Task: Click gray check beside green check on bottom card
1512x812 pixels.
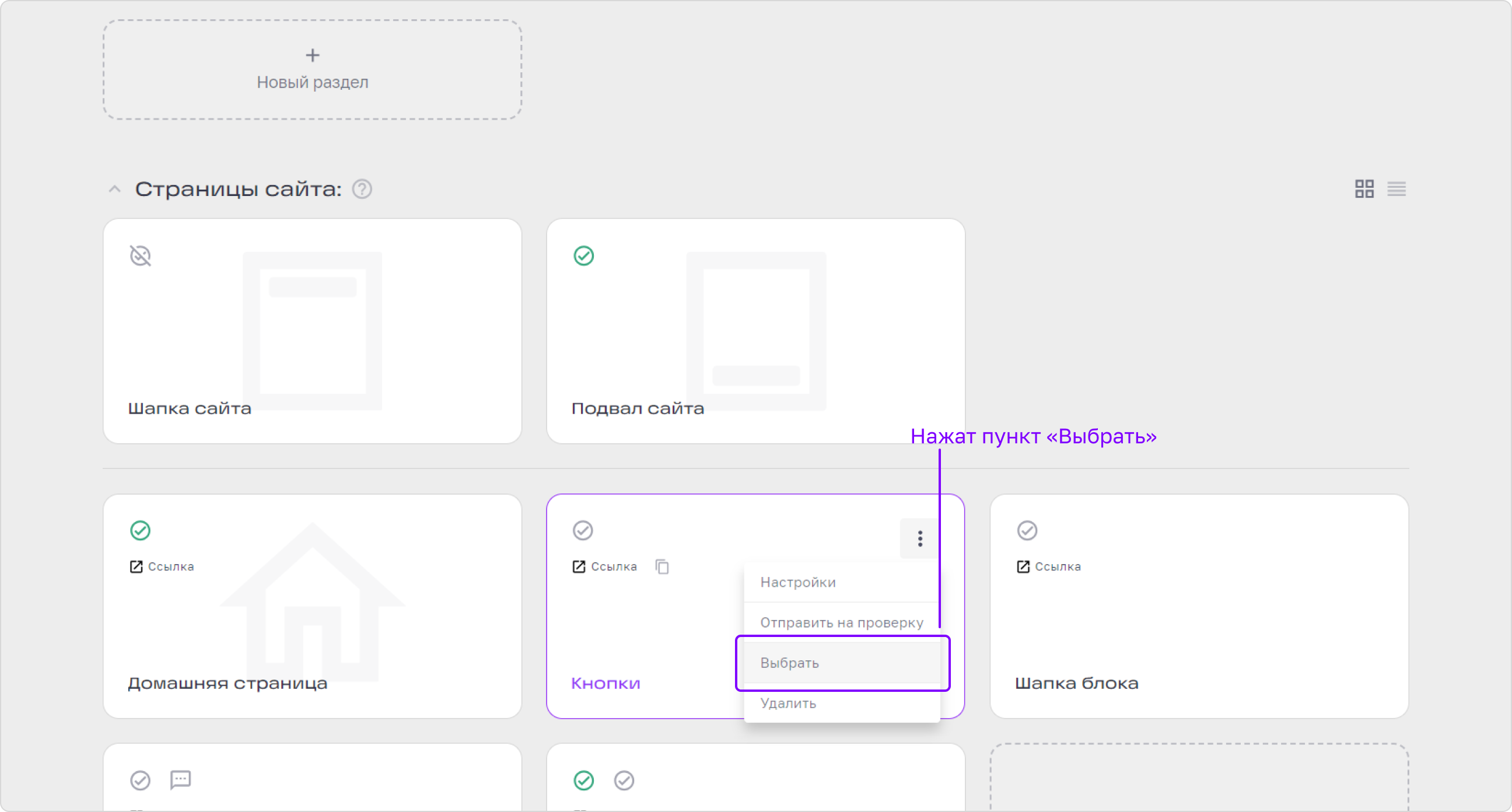Action: [624, 780]
